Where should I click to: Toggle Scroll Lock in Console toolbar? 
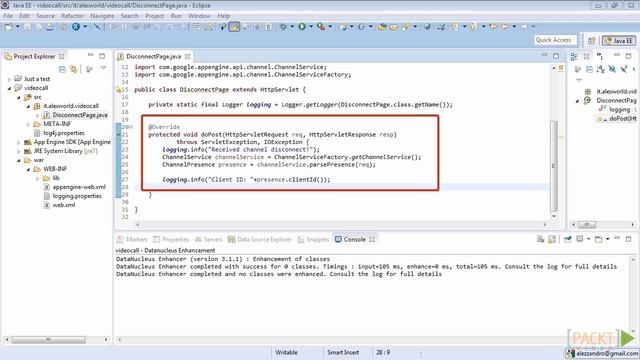[x=552, y=239]
